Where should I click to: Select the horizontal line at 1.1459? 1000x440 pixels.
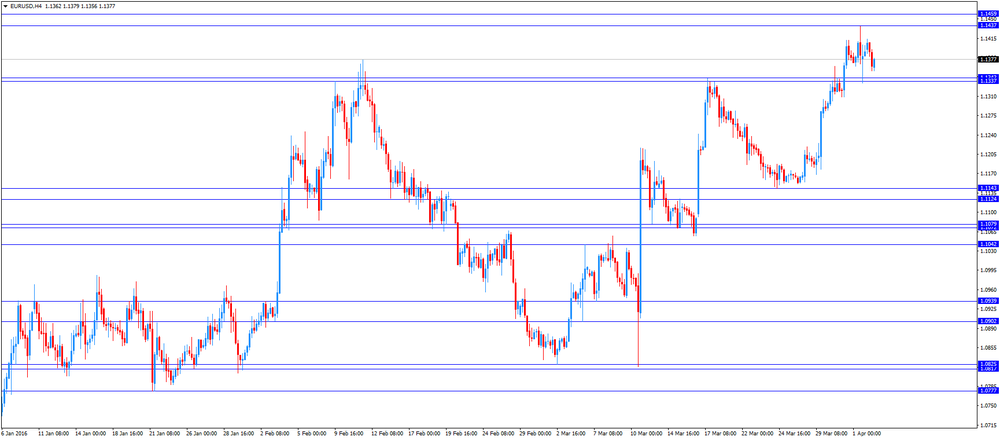tap(489, 14)
